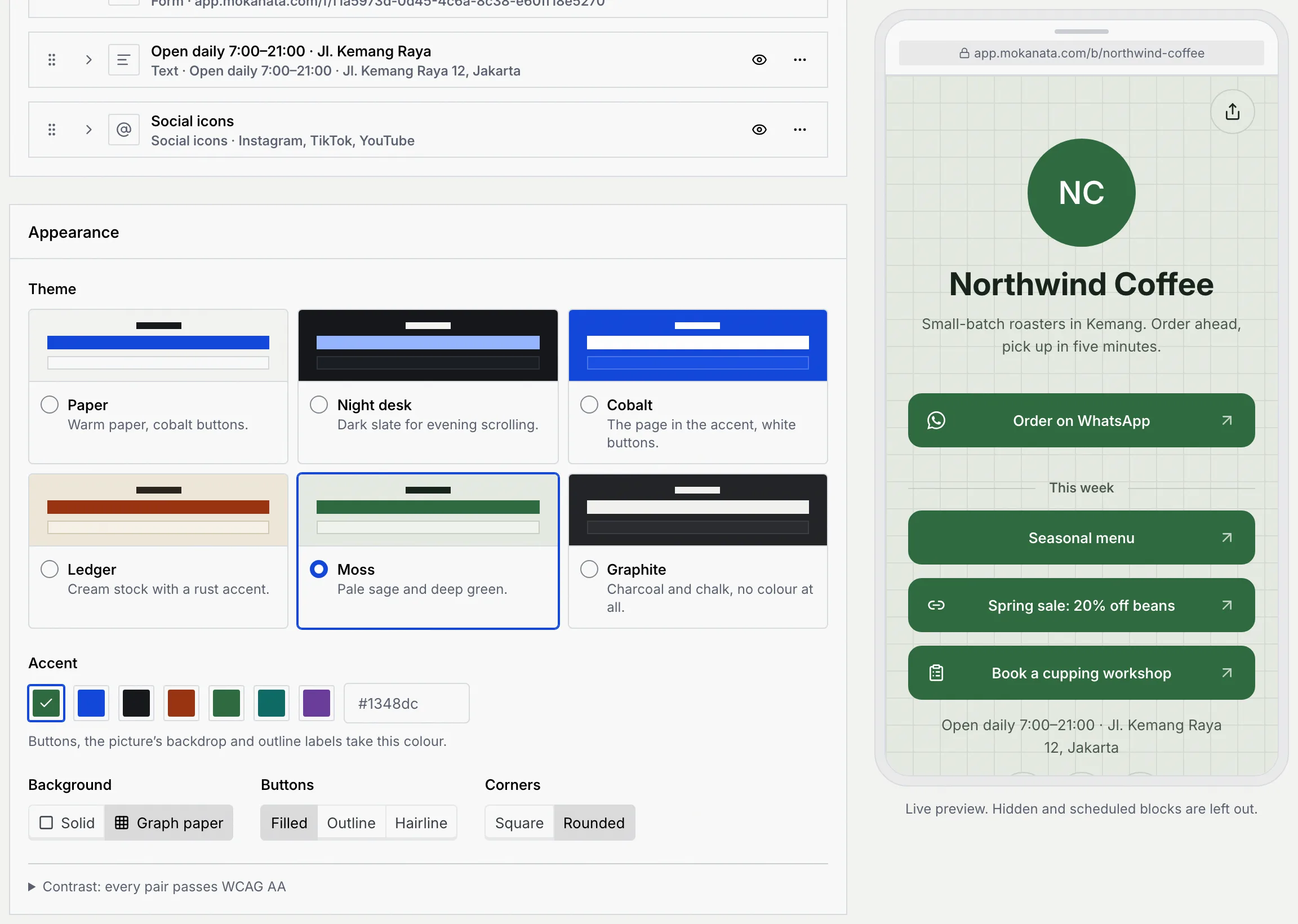The height and width of the screenshot is (924, 1298).
Task: Click the clipboard icon on cupping workshop button
Action: 936,673
